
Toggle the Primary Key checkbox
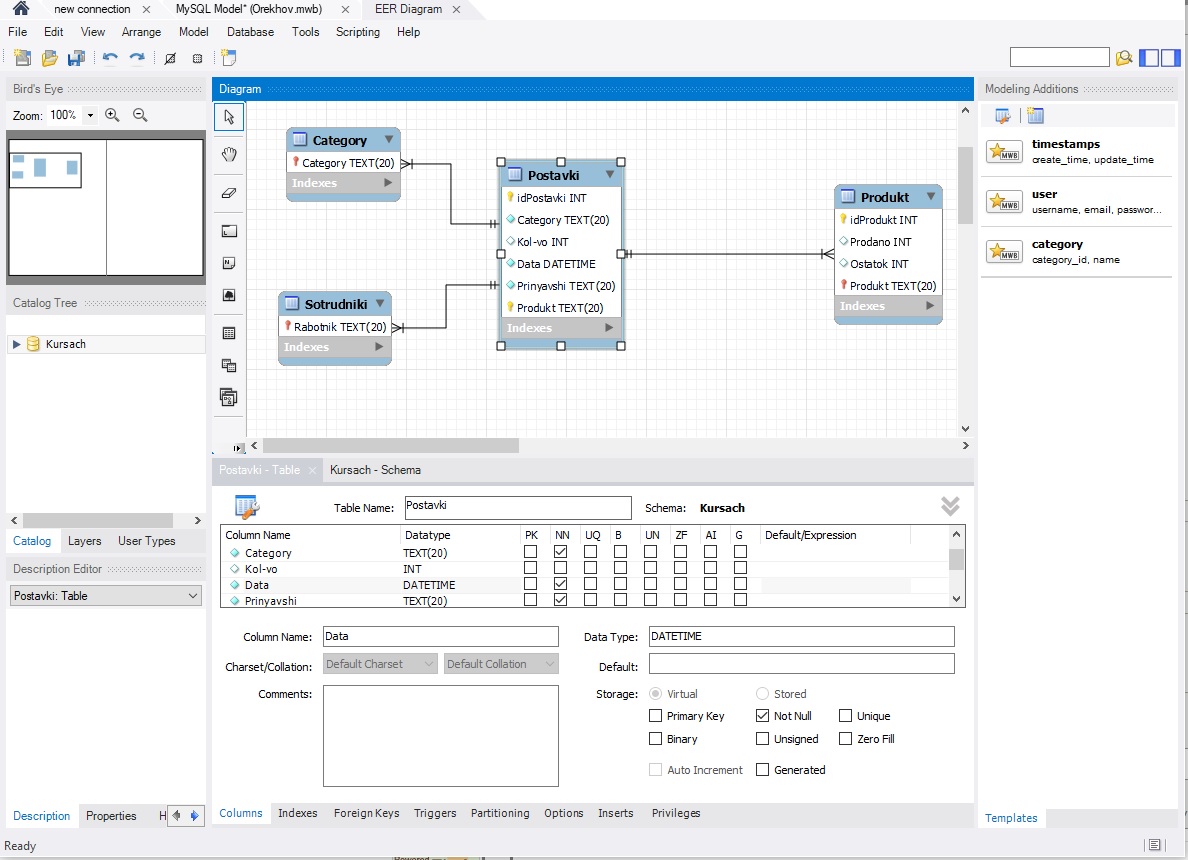(655, 716)
